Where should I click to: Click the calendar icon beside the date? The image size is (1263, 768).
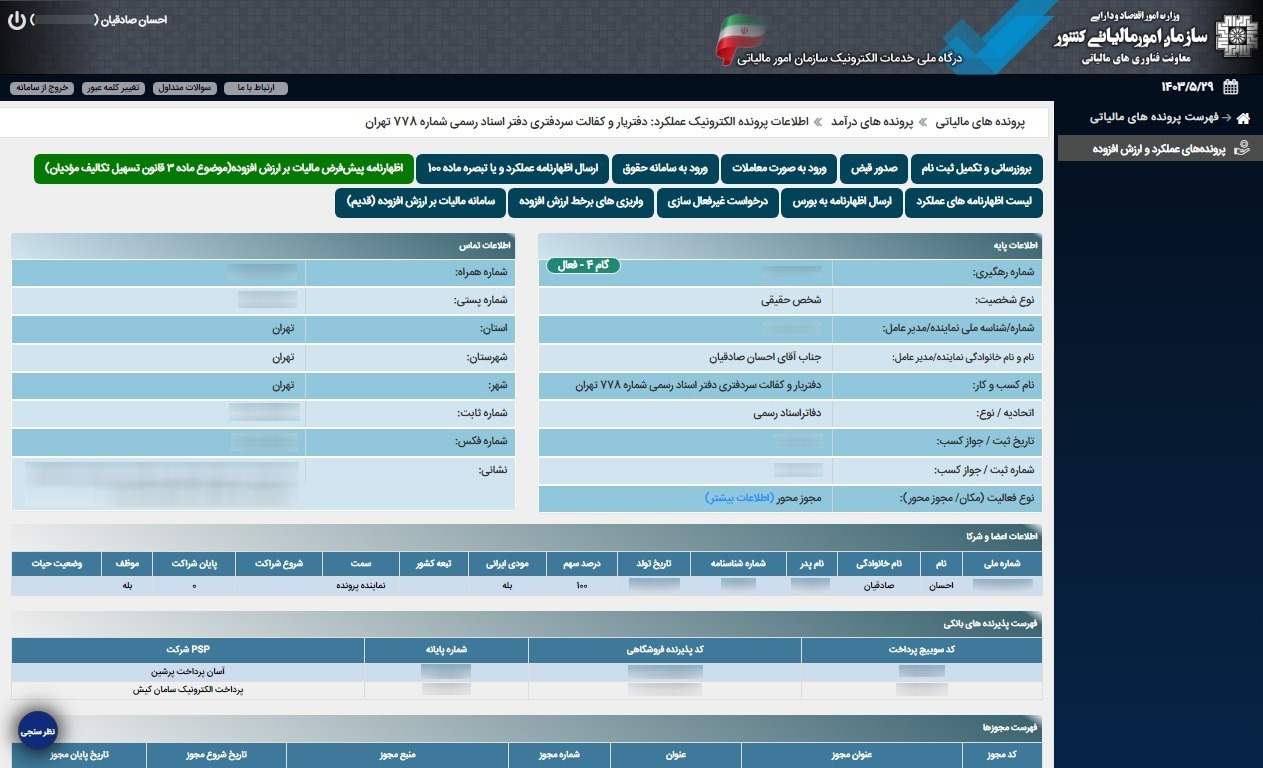pyautogui.click(x=1230, y=87)
